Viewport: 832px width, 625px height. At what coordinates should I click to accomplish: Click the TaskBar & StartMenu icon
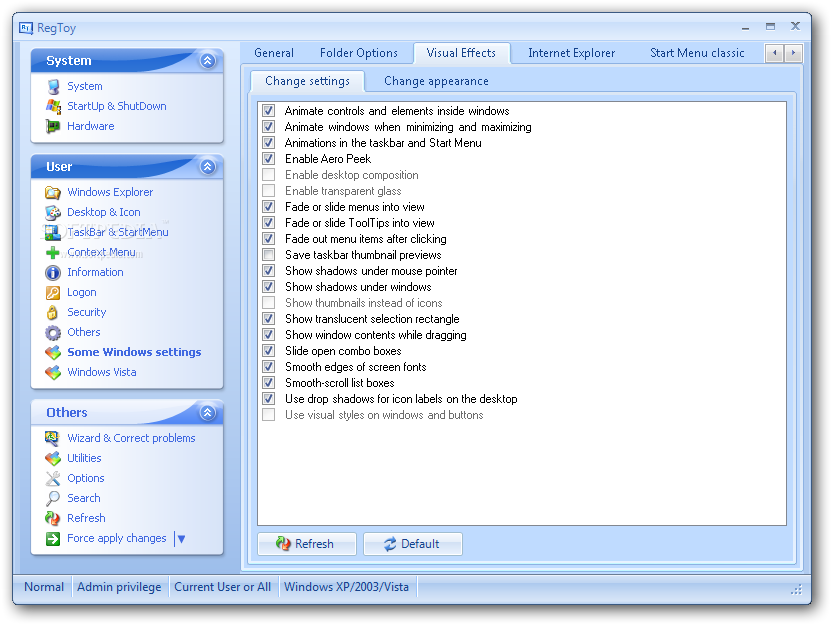[x=53, y=232]
